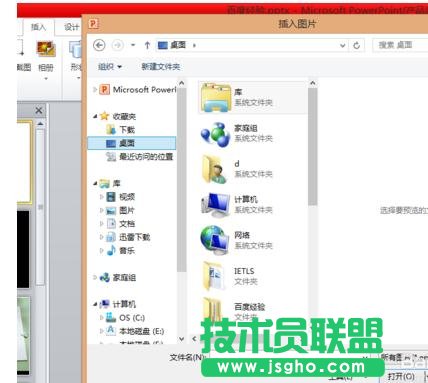Image resolution: width=428 pixels, height=383 pixels.
Task: Open the recent locations dropdown arrow
Action: click(x=133, y=45)
